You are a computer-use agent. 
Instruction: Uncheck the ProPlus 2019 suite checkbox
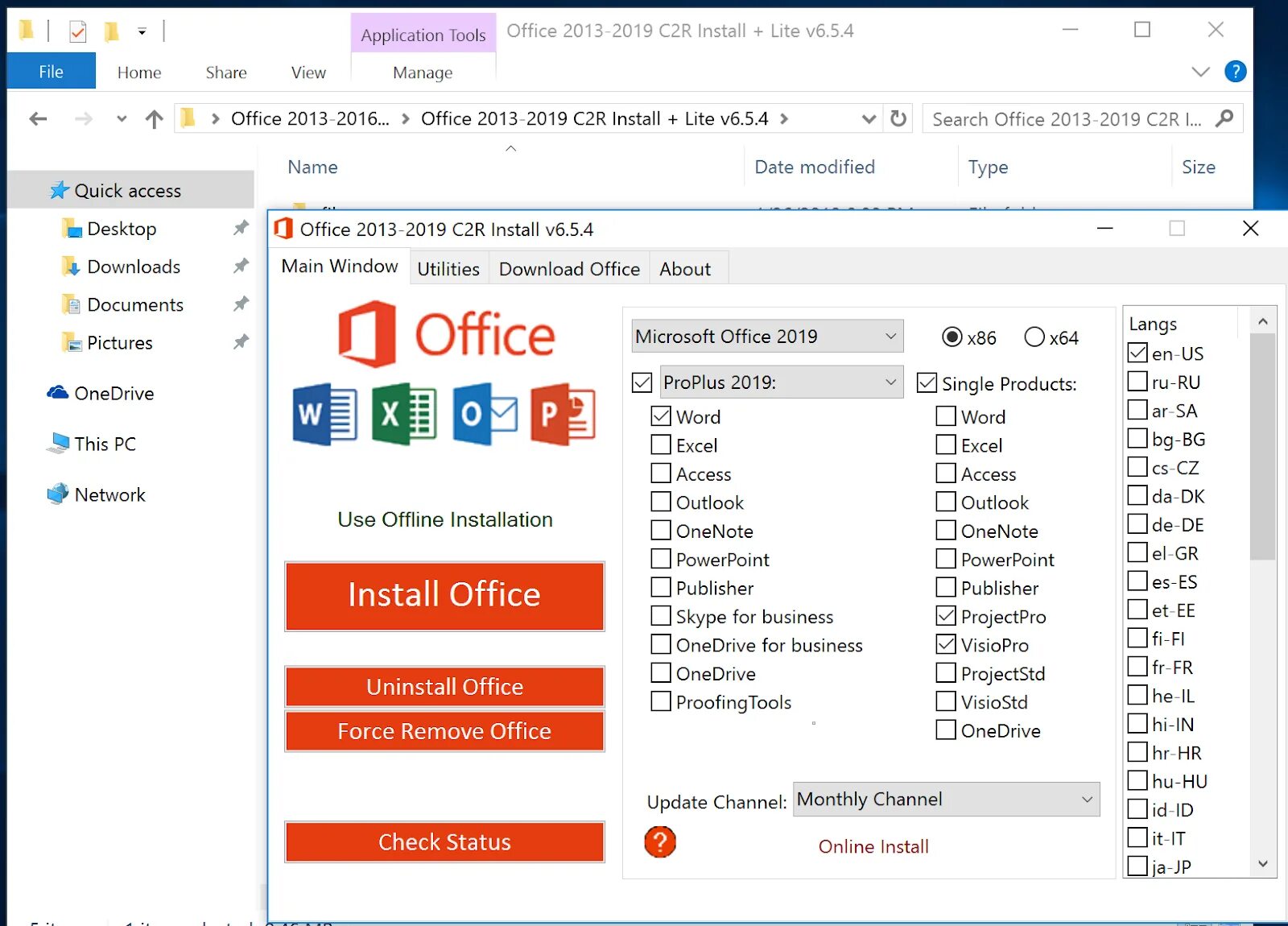pos(642,382)
